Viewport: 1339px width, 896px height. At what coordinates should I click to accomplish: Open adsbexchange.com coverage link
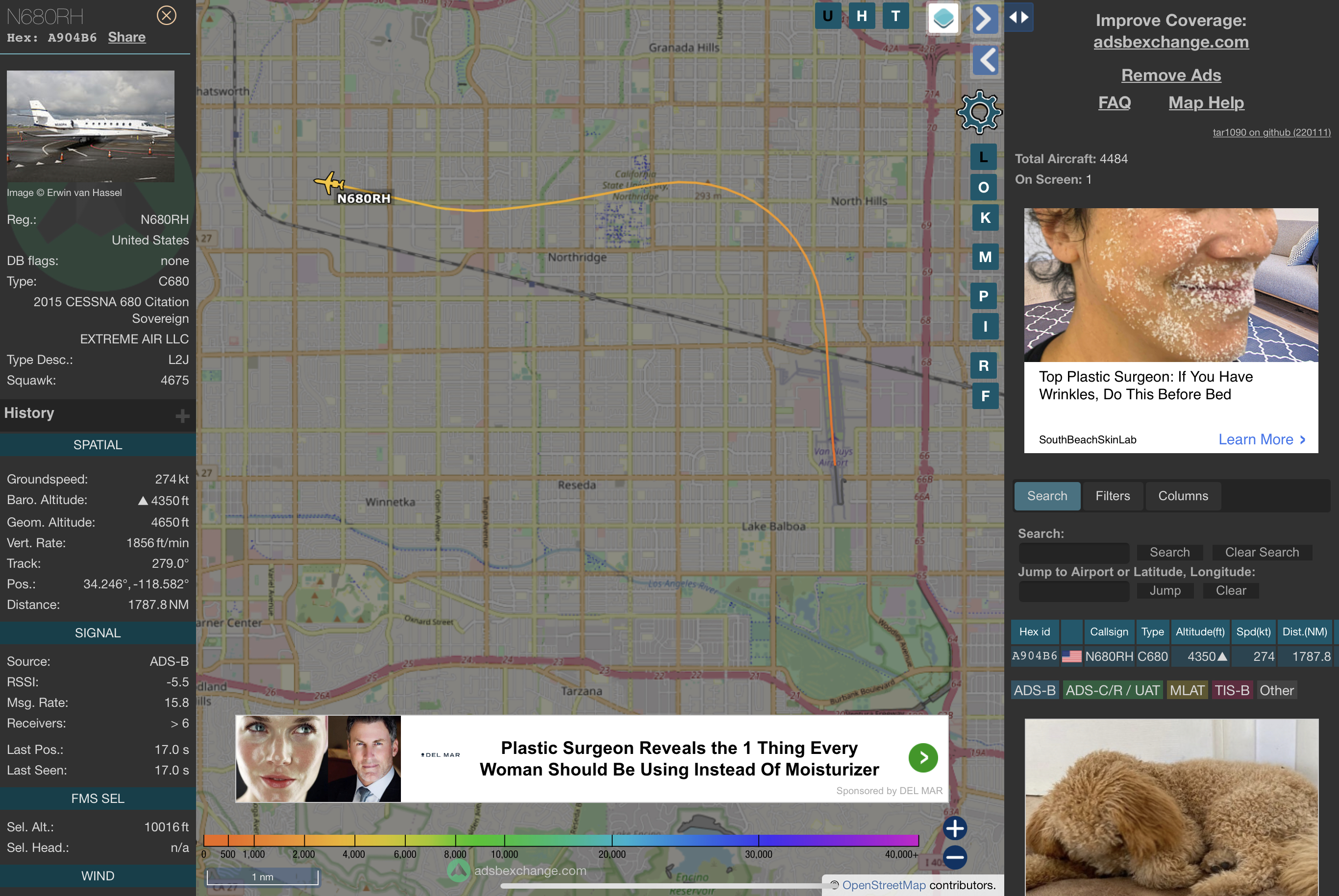[x=1171, y=42]
